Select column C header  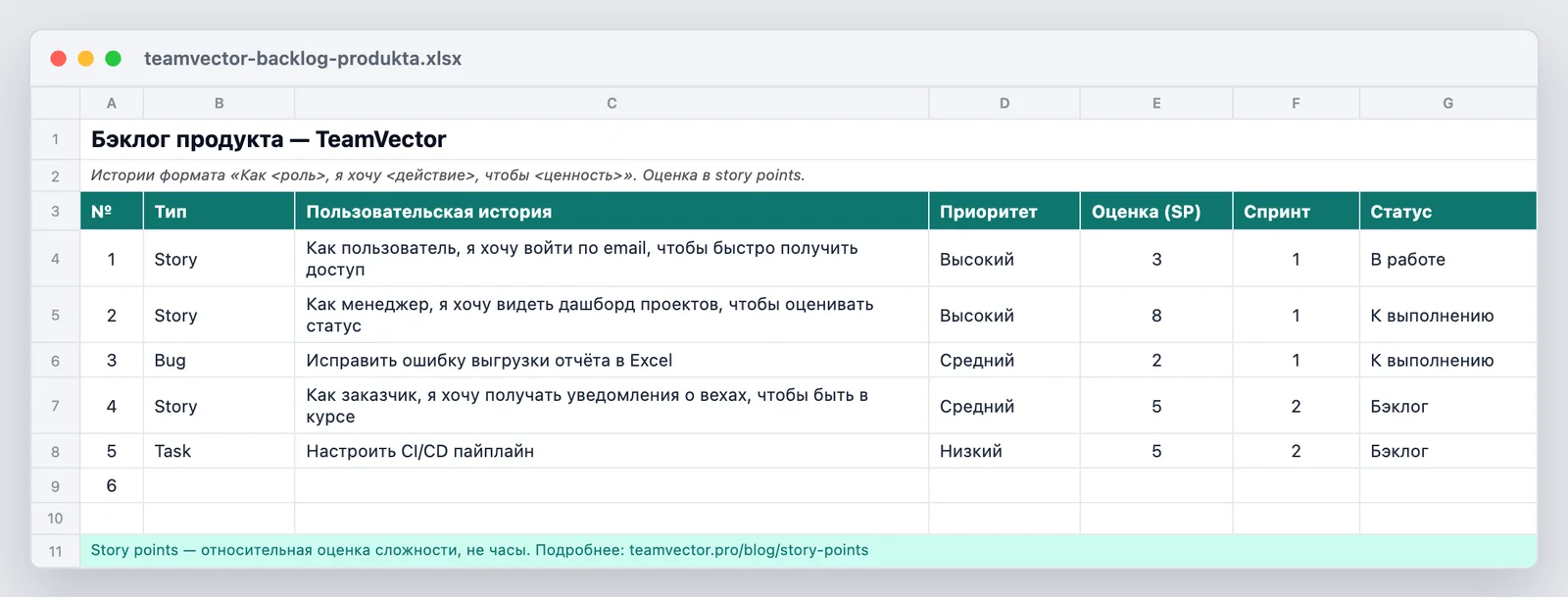click(x=612, y=103)
